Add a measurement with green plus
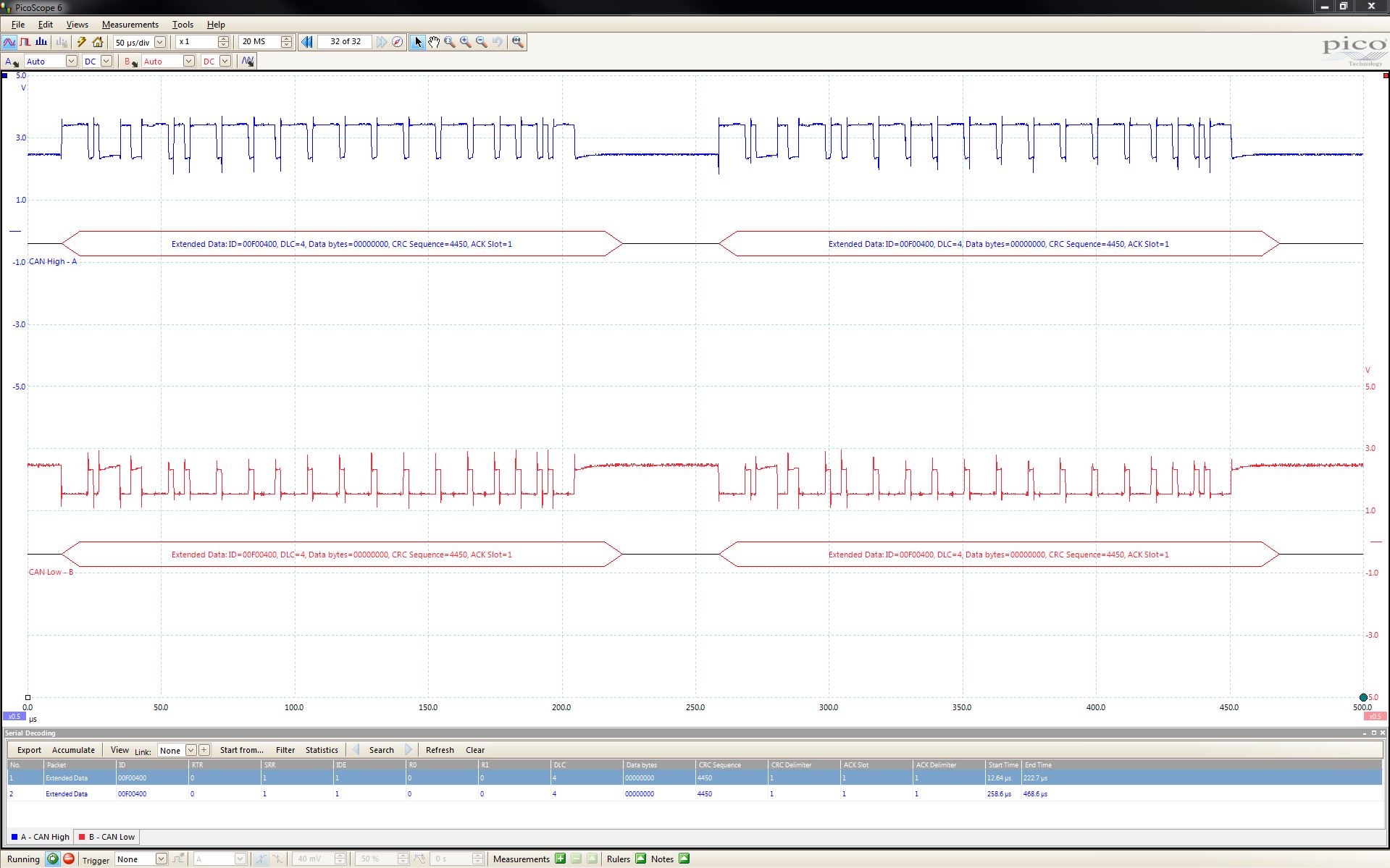 (x=560, y=859)
